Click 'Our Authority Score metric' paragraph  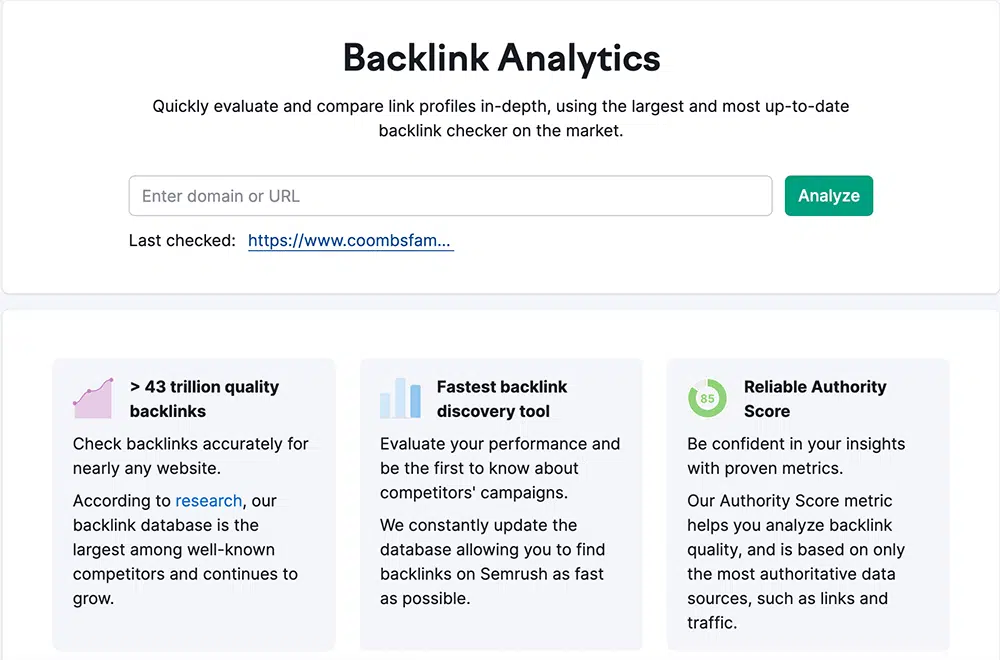pos(796,562)
